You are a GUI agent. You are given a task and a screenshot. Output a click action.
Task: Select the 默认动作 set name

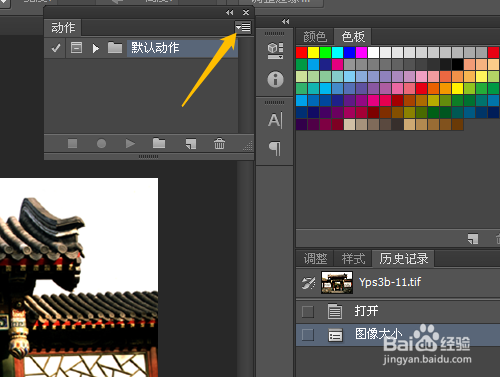pyautogui.click(x=155, y=48)
